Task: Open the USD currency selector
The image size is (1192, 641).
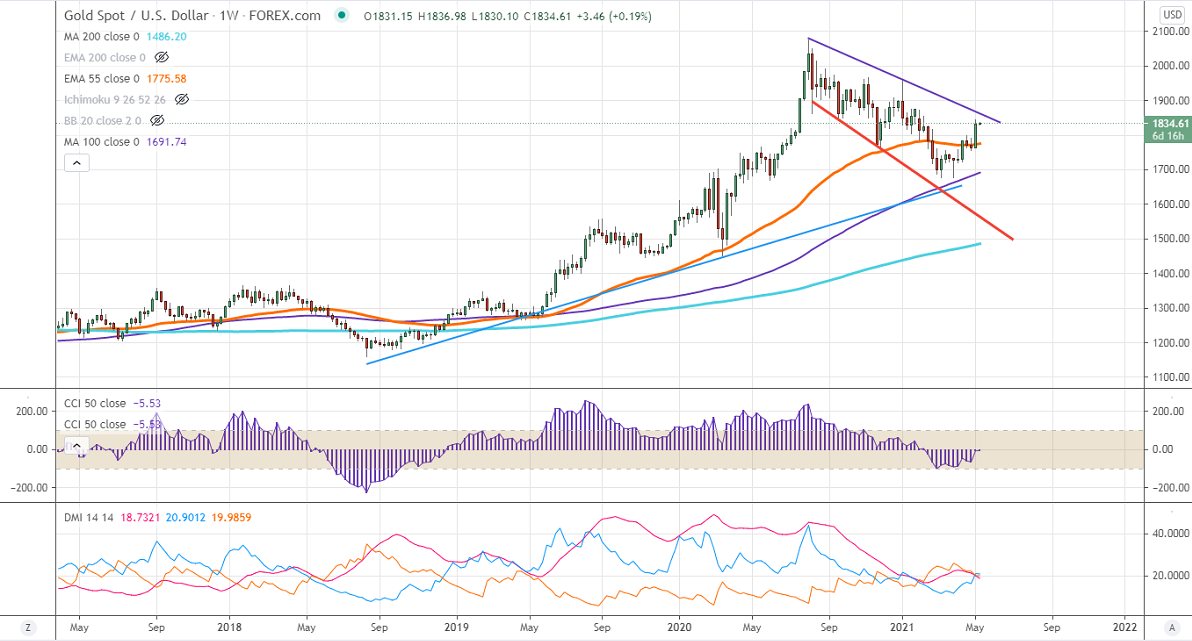Action: tap(1172, 14)
